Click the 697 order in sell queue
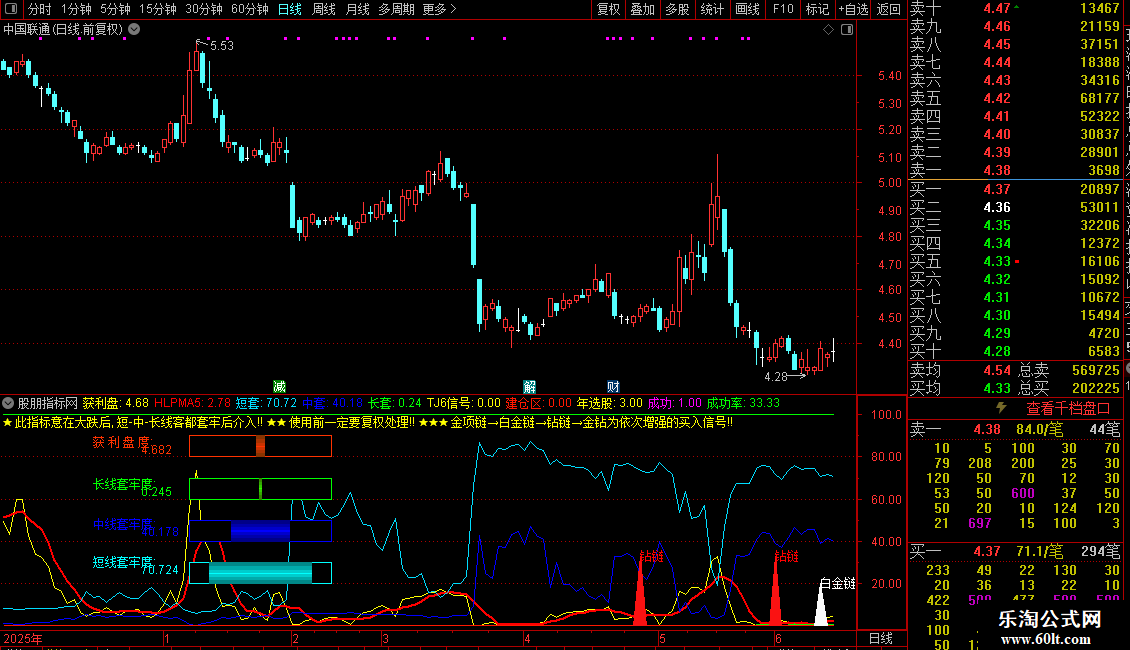1130x650 pixels. (x=980, y=523)
